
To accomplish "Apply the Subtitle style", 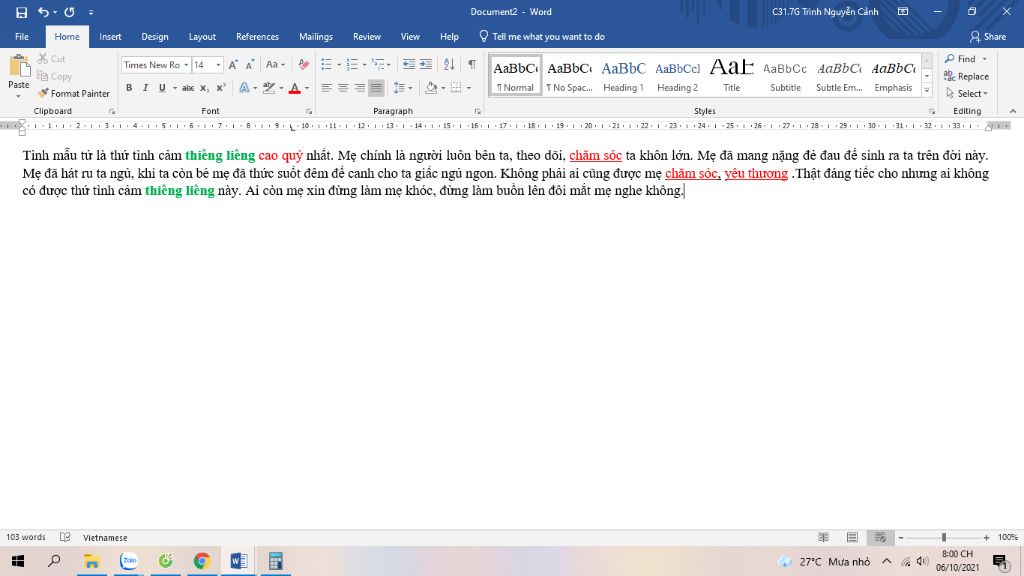I will pyautogui.click(x=785, y=75).
